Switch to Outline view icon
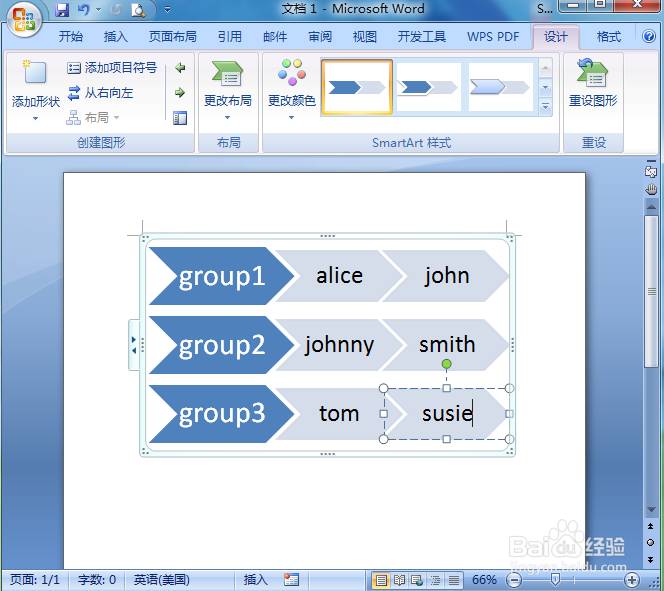The height and width of the screenshot is (591, 664). click(435, 580)
